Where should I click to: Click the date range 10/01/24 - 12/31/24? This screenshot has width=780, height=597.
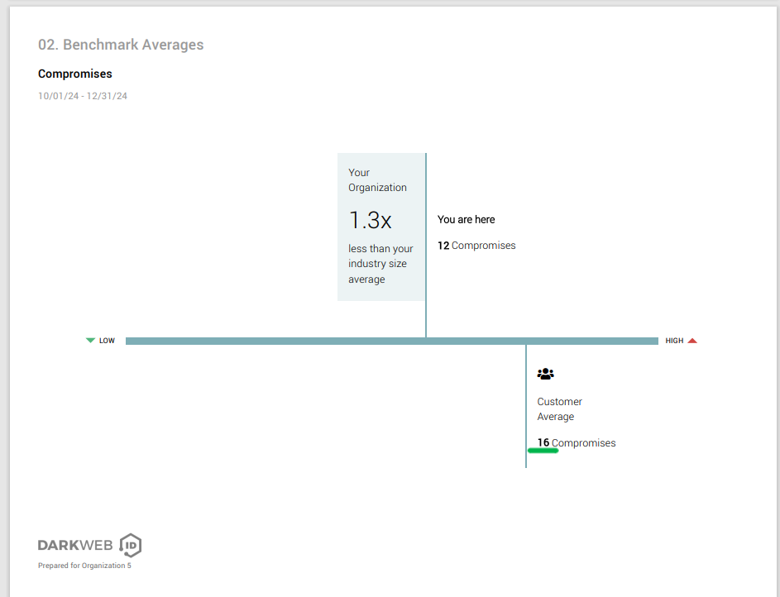82,96
